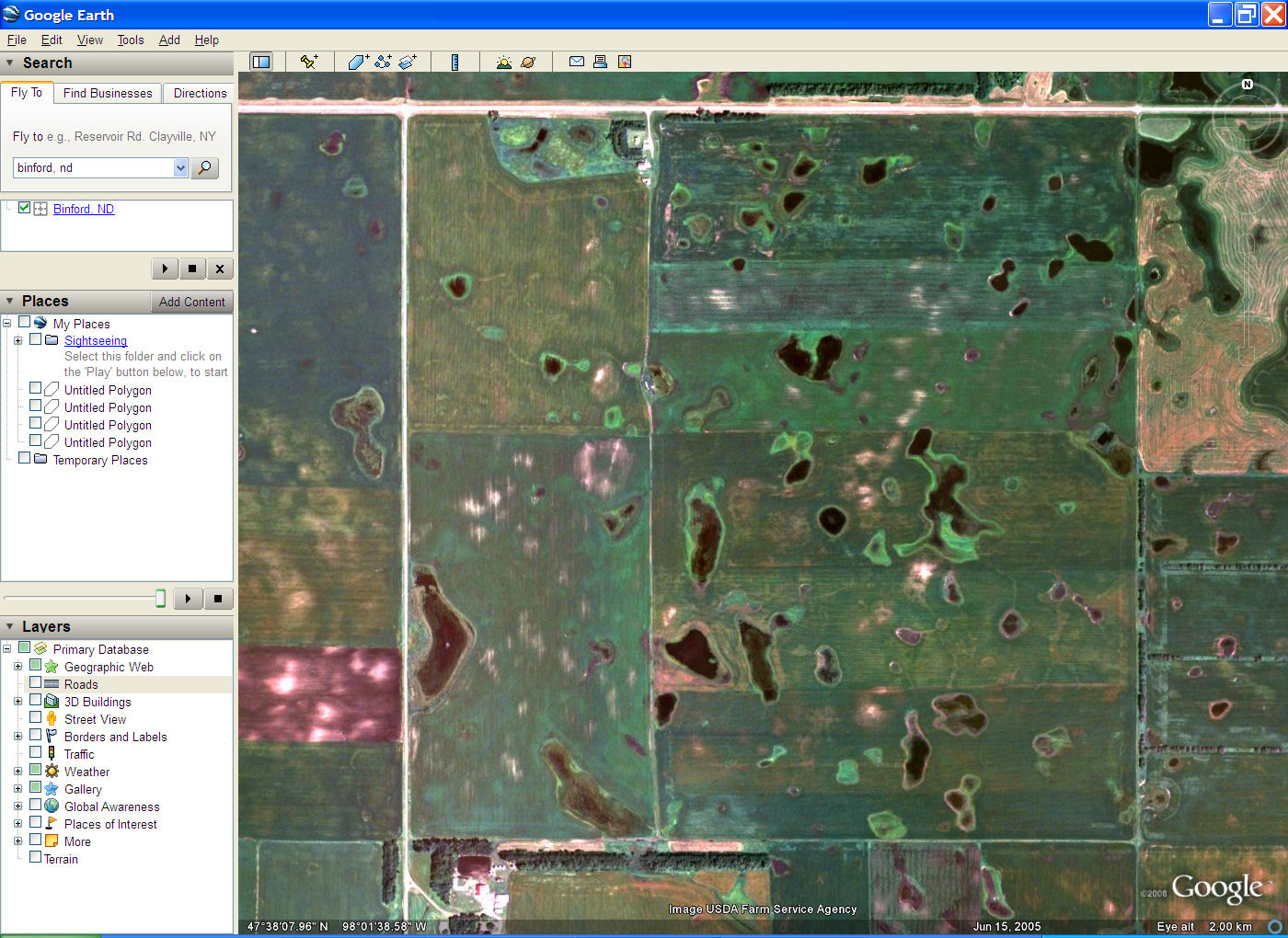Expand the Borders and Labels node

pyautogui.click(x=17, y=737)
